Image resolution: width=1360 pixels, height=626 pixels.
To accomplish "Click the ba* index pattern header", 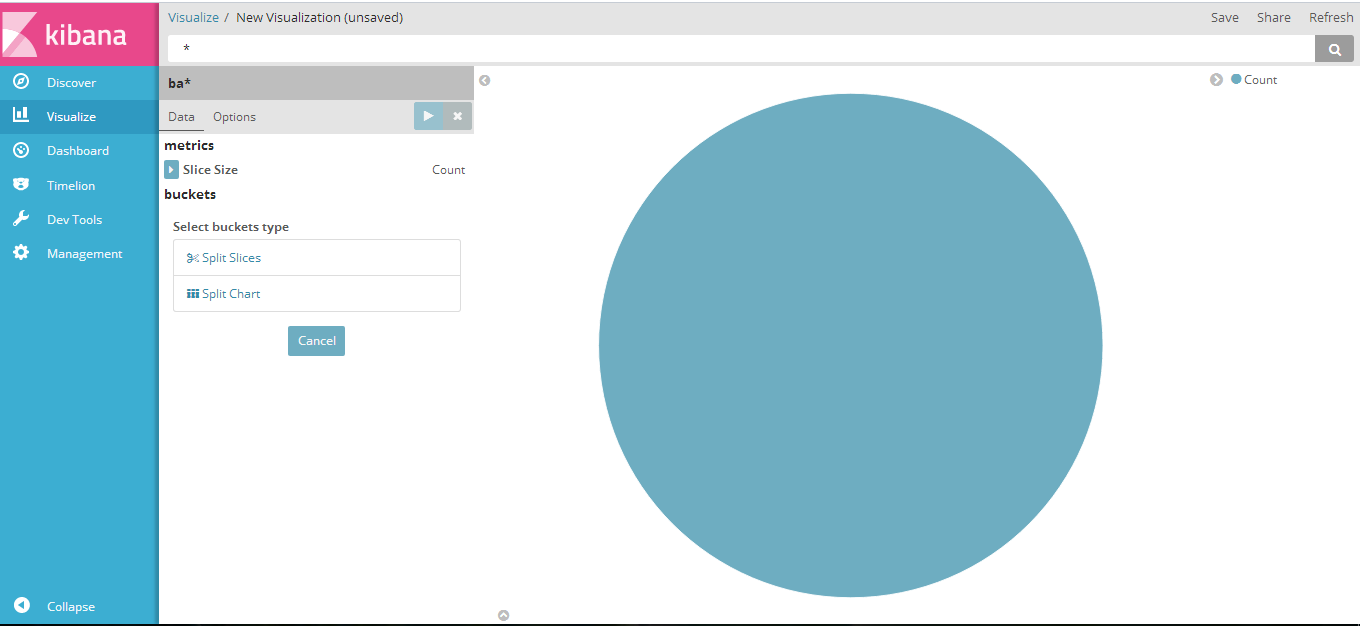I will point(316,83).
